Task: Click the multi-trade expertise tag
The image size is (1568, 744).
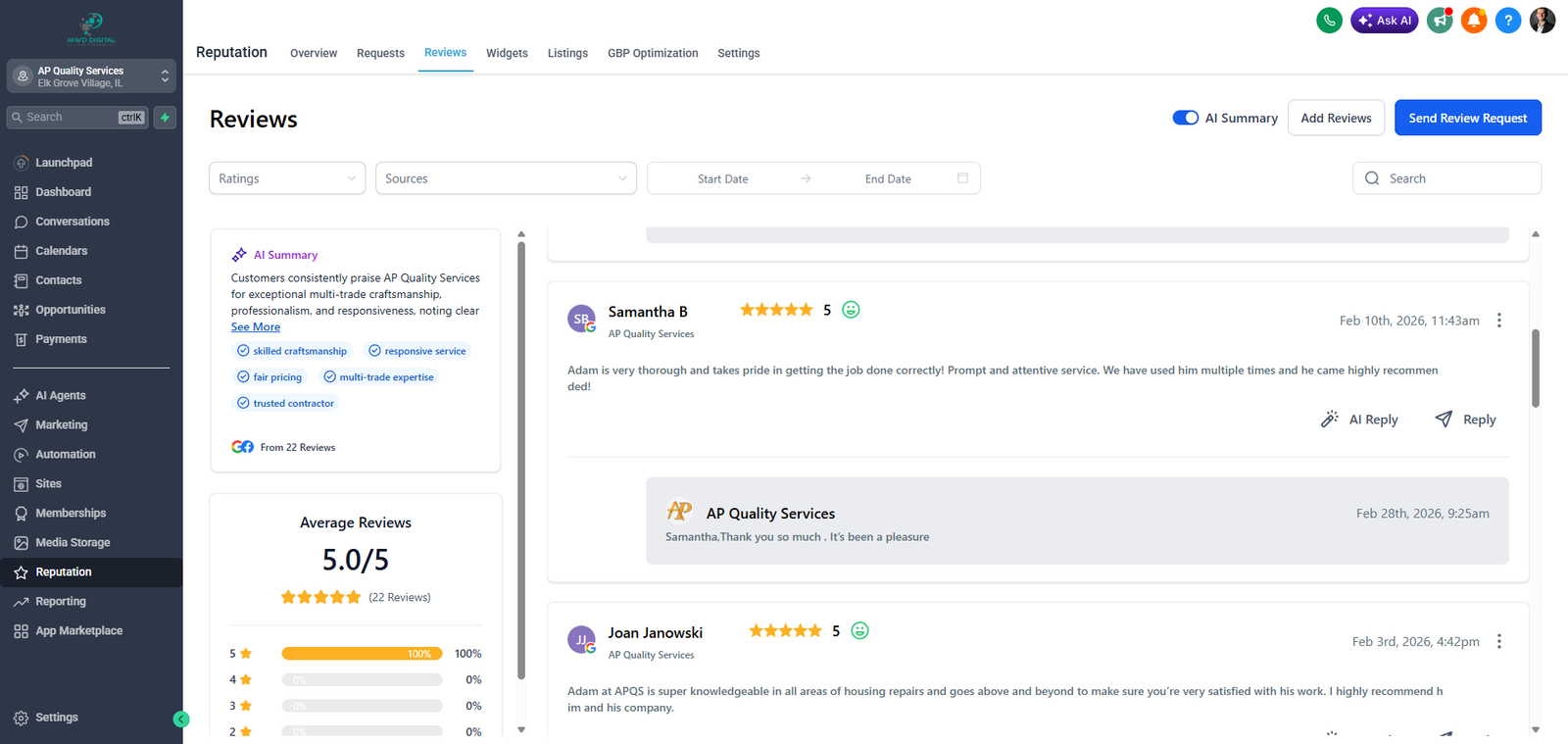Action: point(379,377)
